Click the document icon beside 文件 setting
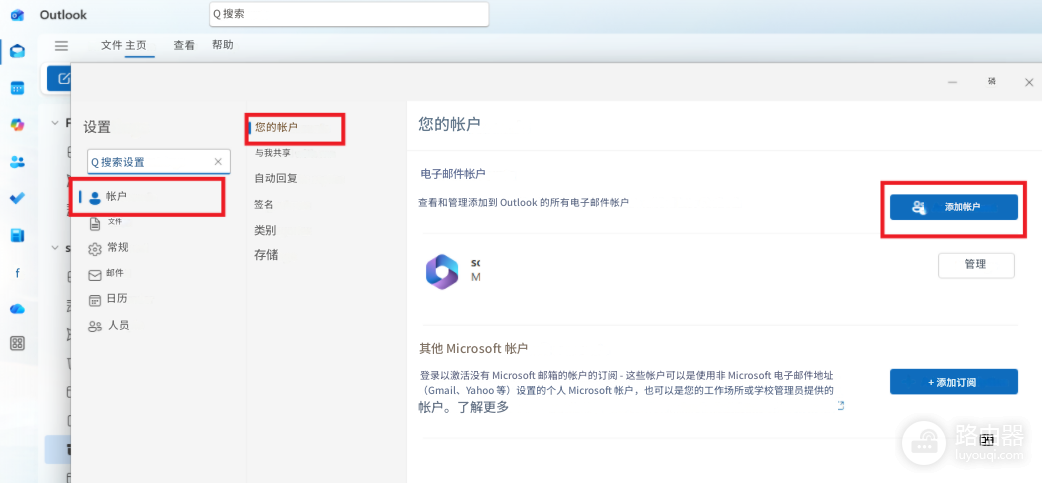 (95, 224)
